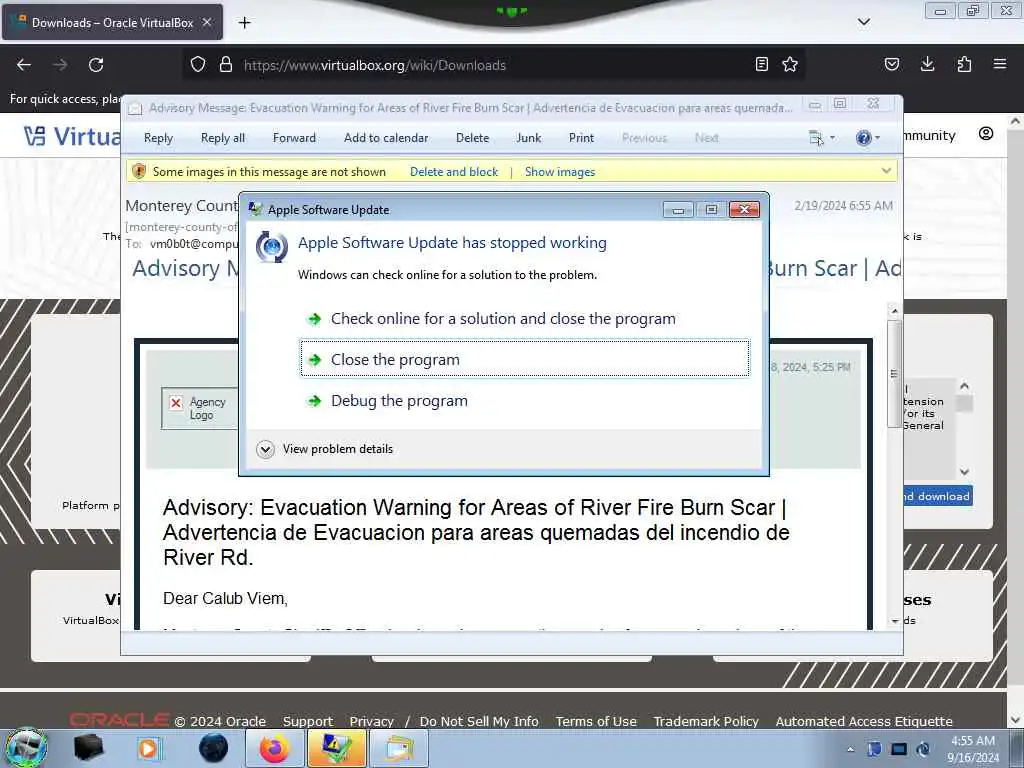Open the VirtualBox account profile icon

pos(986,134)
